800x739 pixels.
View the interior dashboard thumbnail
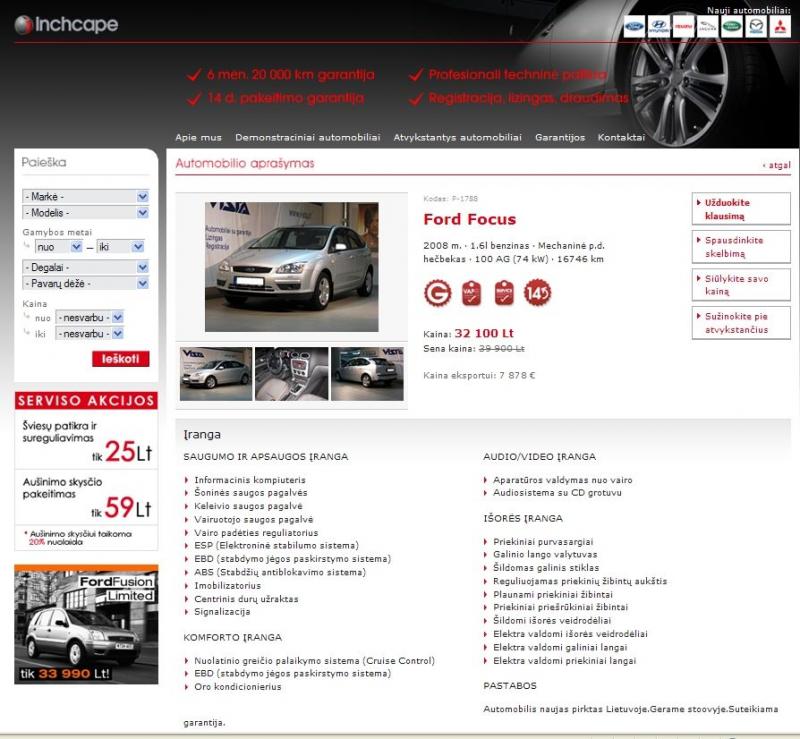(x=291, y=374)
